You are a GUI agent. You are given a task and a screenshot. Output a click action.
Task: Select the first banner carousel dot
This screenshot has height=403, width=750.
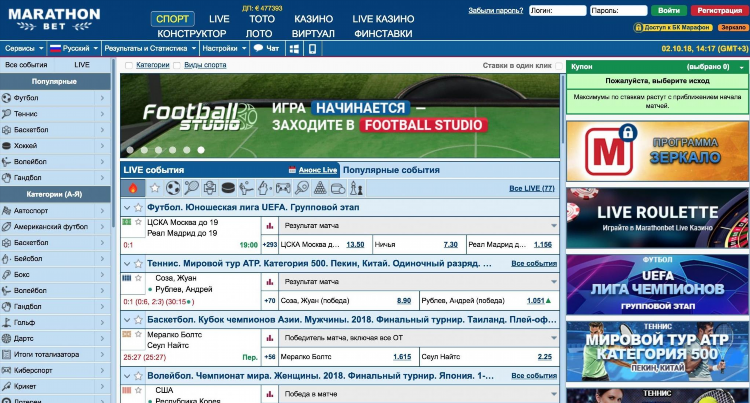[x=130, y=150]
